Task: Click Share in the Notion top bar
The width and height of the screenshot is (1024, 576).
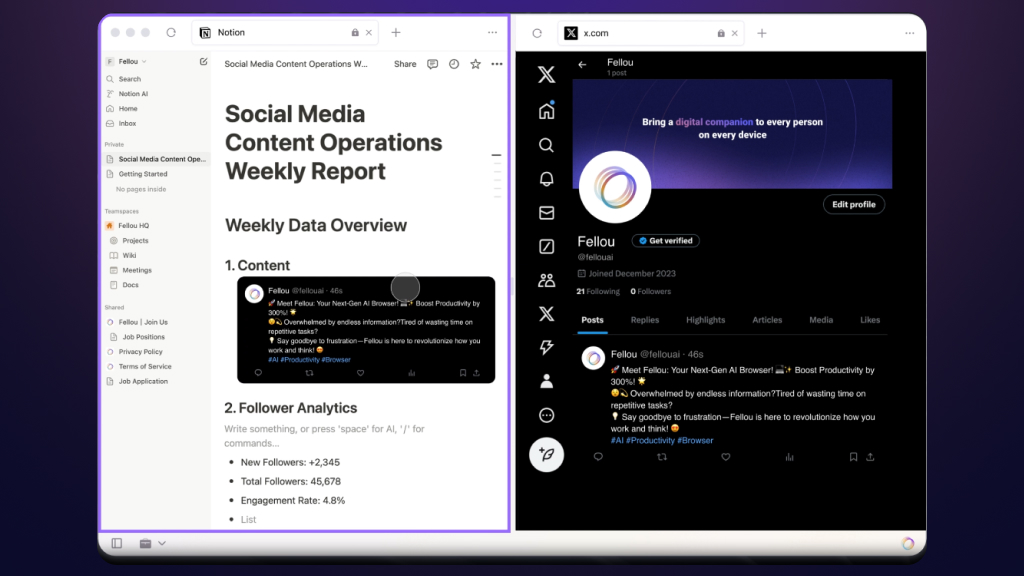Action: point(405,64)
